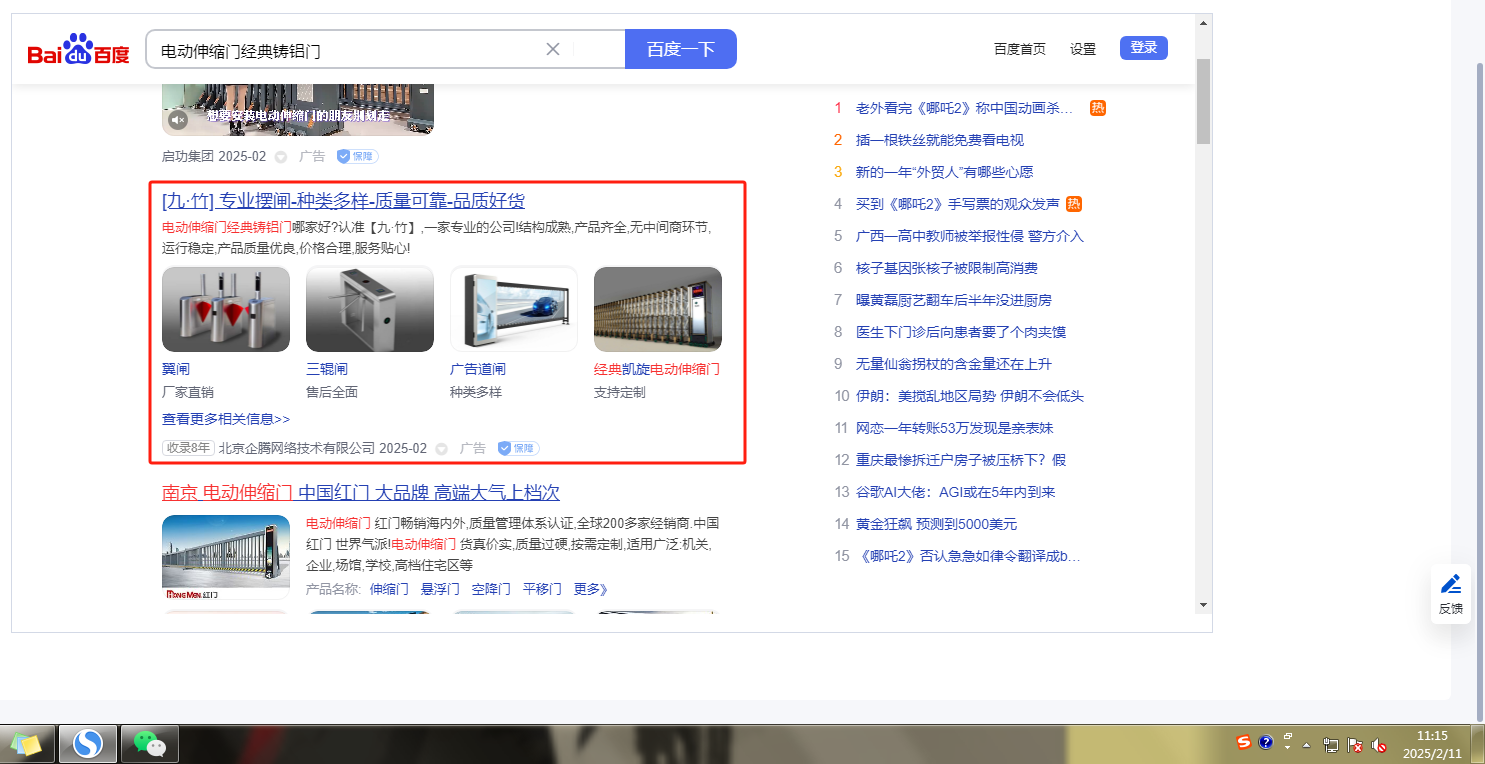1485x764 pixels.
Task: Click the scrollbar down arrow of results
Action: pyautogui.click(x=1203, y=604)
